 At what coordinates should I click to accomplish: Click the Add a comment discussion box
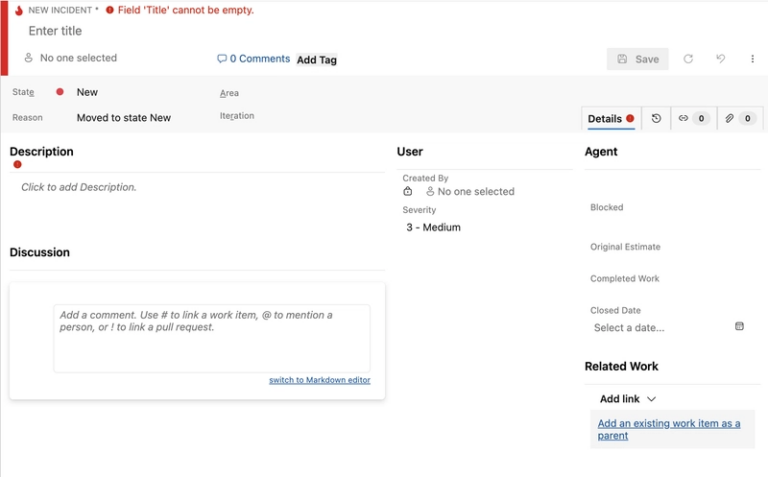(212, 338)
